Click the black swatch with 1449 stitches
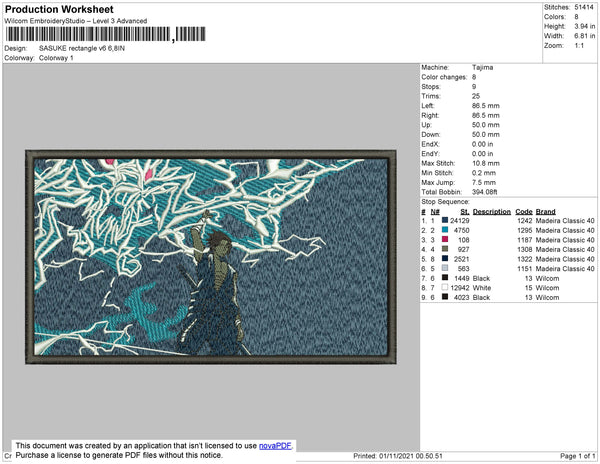 tap(445, 278)
